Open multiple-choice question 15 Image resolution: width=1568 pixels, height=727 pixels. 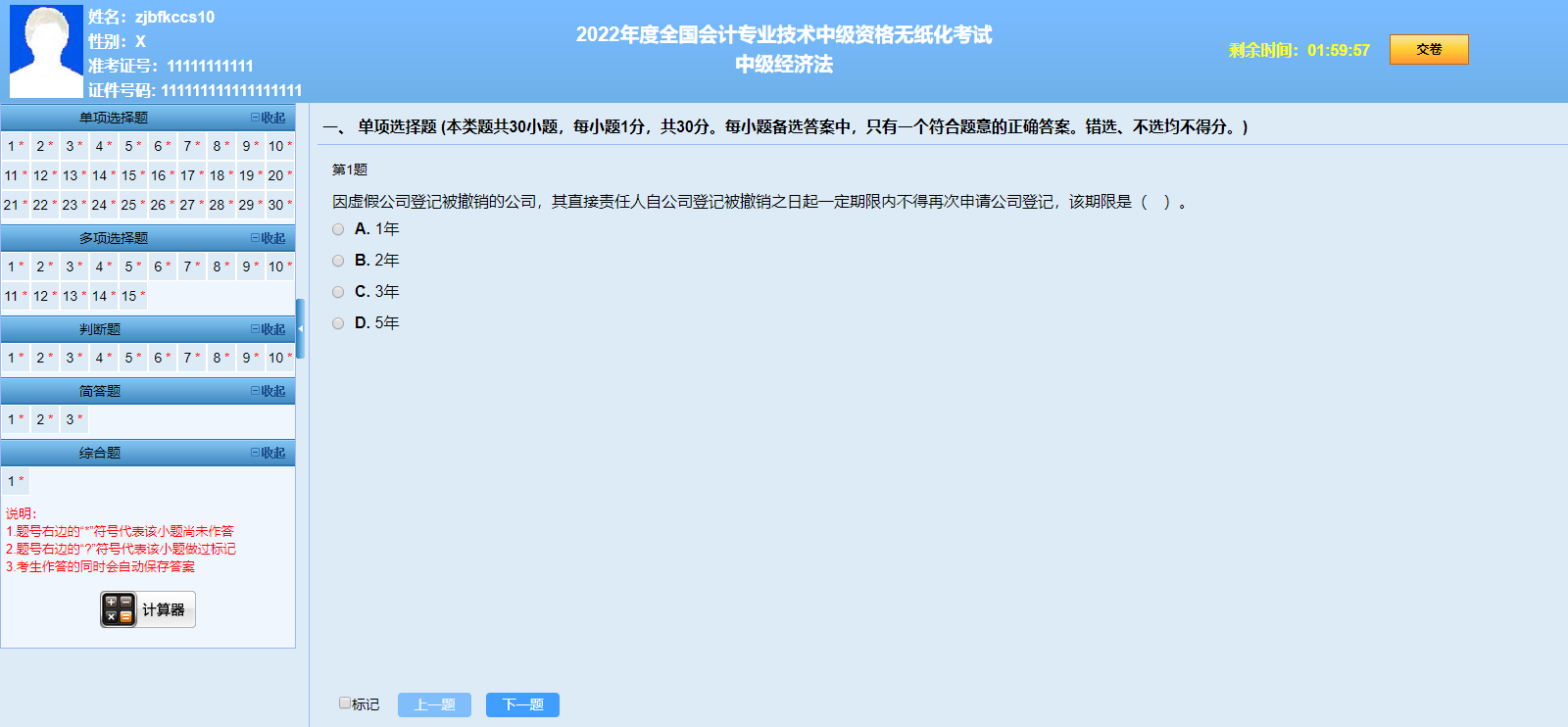(131, 296)
